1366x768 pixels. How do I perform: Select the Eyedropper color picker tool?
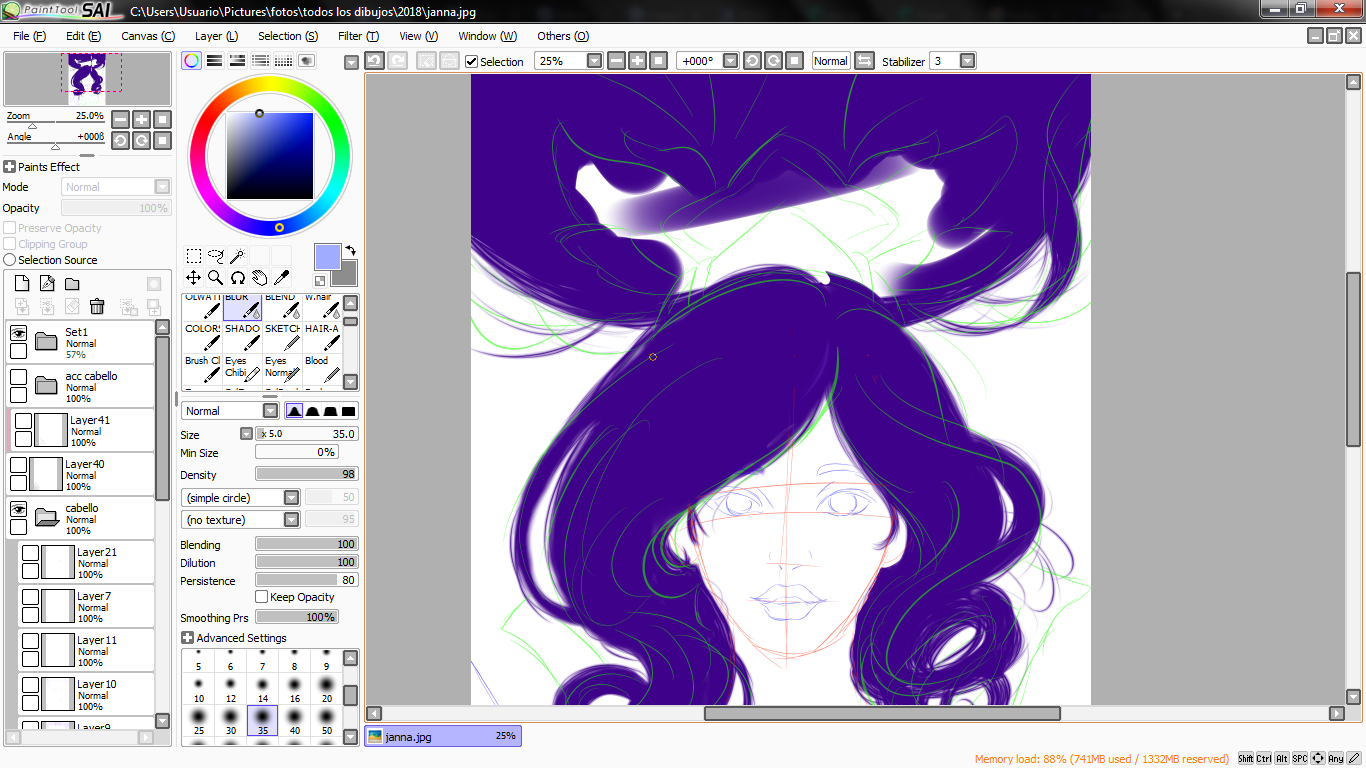(x=282, y=278)
